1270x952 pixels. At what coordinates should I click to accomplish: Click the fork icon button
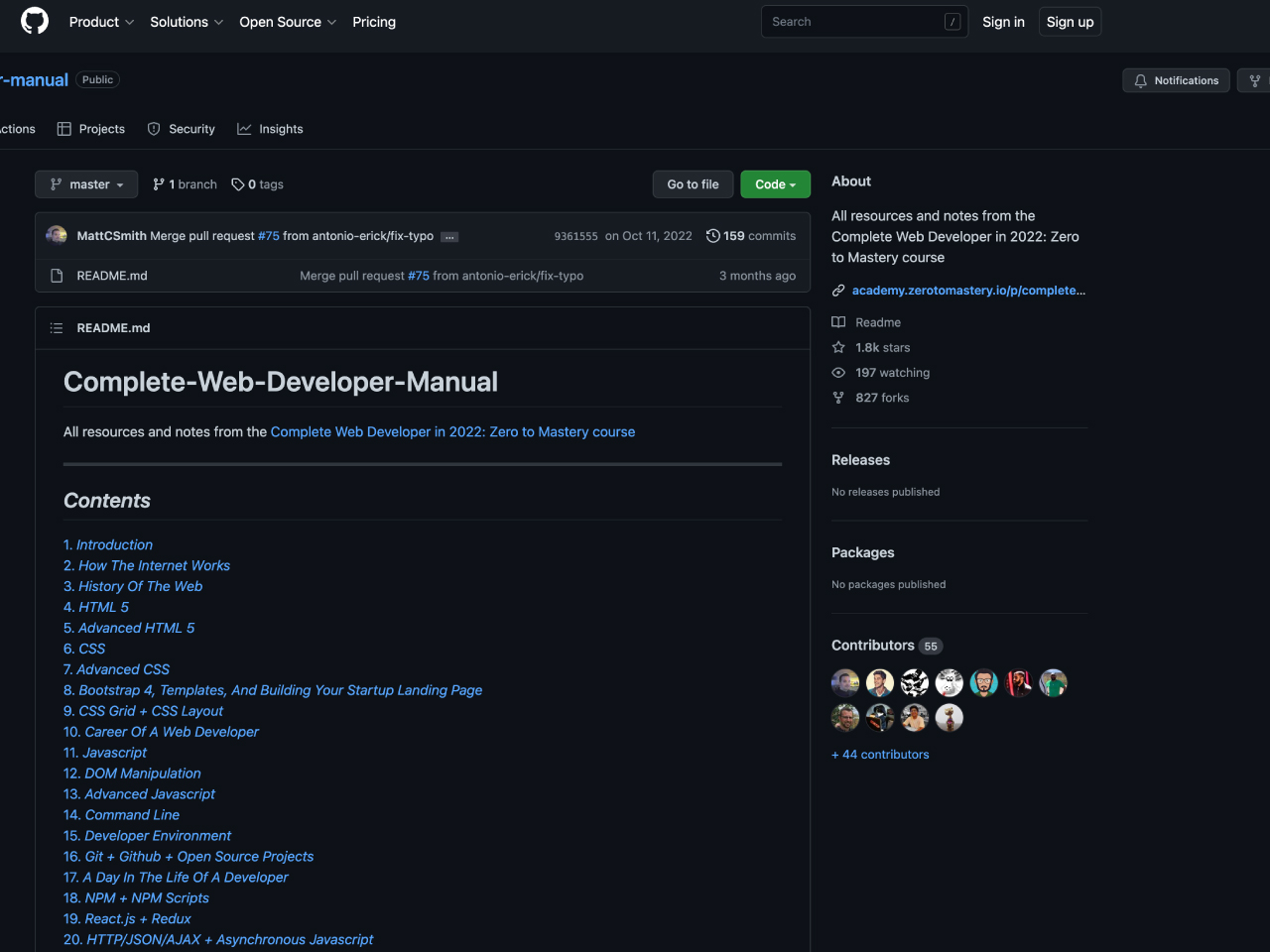pyautogui.click(x=1254, y=80)
